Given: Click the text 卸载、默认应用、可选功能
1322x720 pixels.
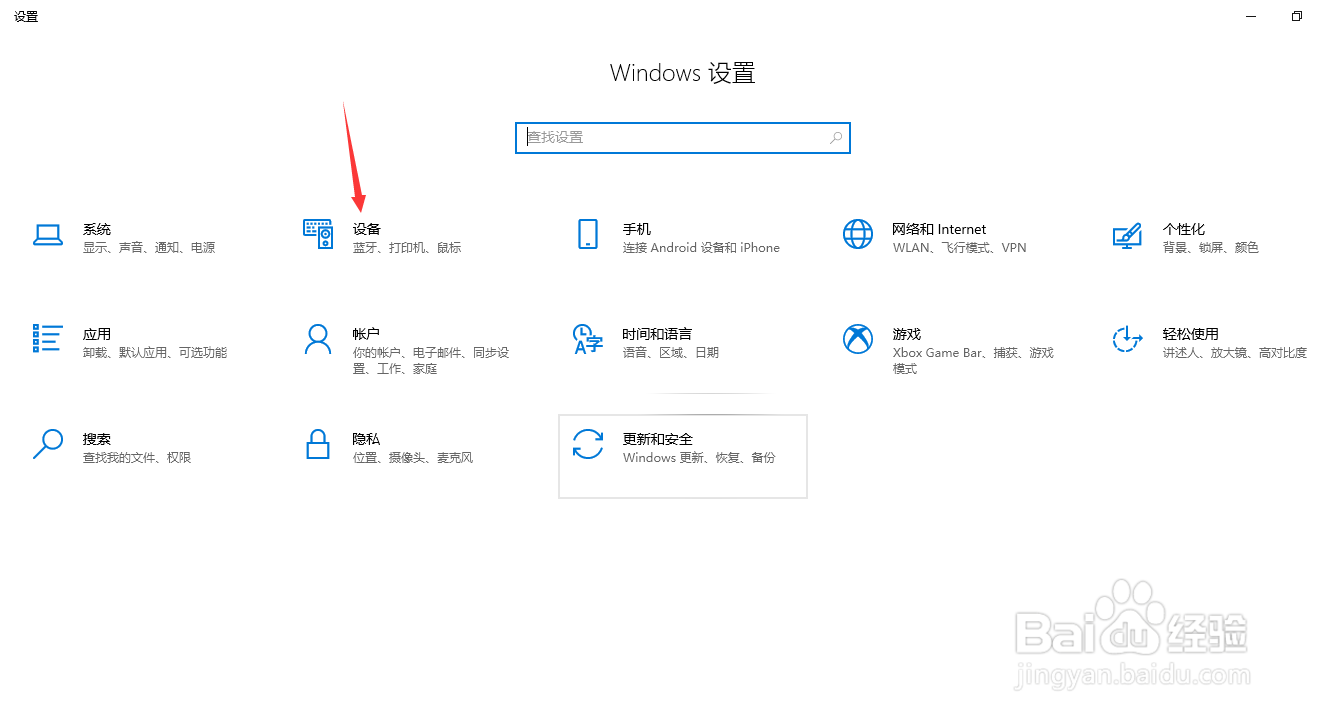Looking at the screenshot, I should (155, 353).
